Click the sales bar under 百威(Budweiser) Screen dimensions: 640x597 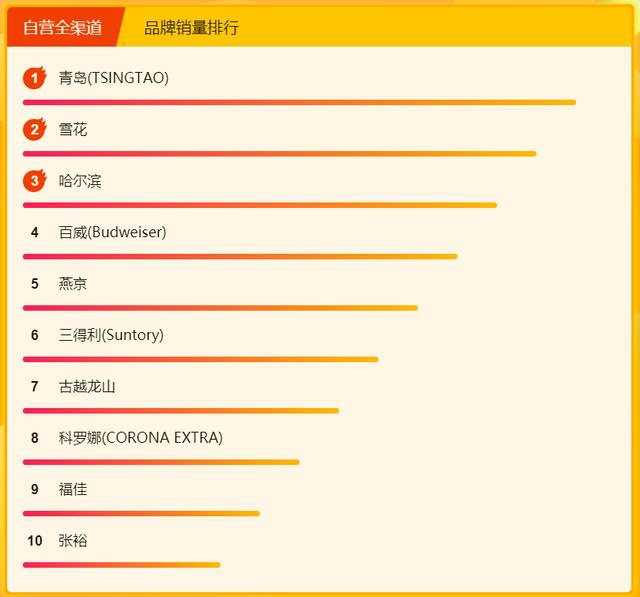coord(240,256)
